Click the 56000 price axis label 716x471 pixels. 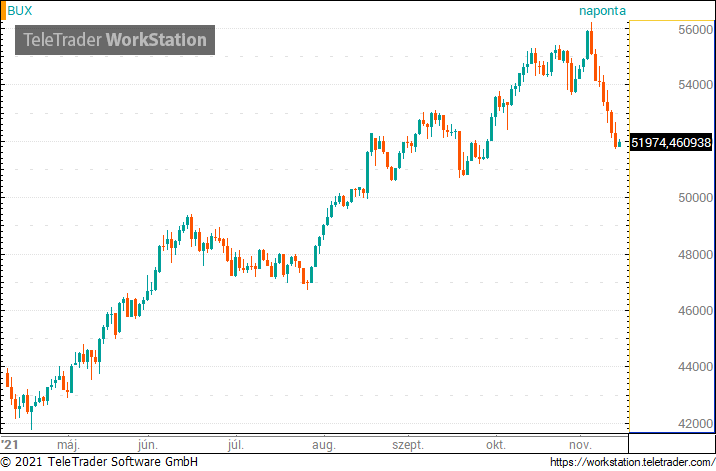[695, 30]
